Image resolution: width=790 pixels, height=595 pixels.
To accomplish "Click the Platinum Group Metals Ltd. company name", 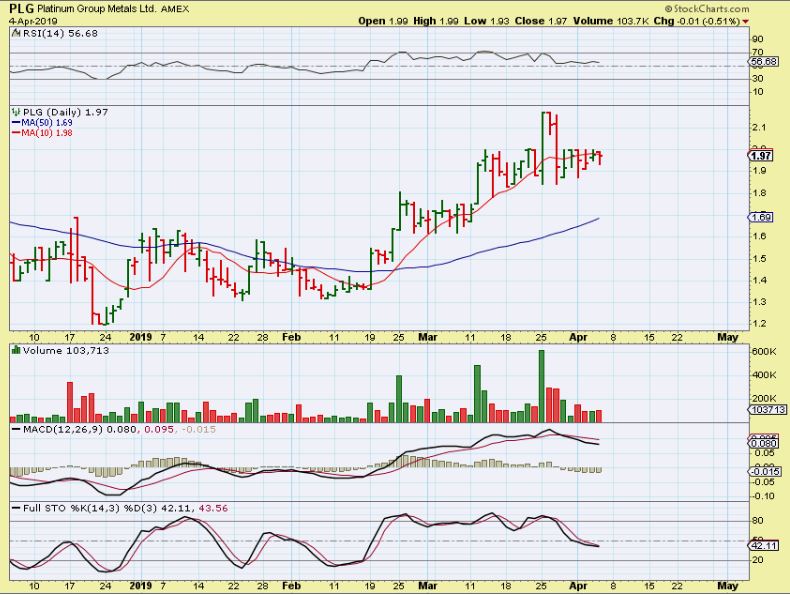I will point(97,9).
